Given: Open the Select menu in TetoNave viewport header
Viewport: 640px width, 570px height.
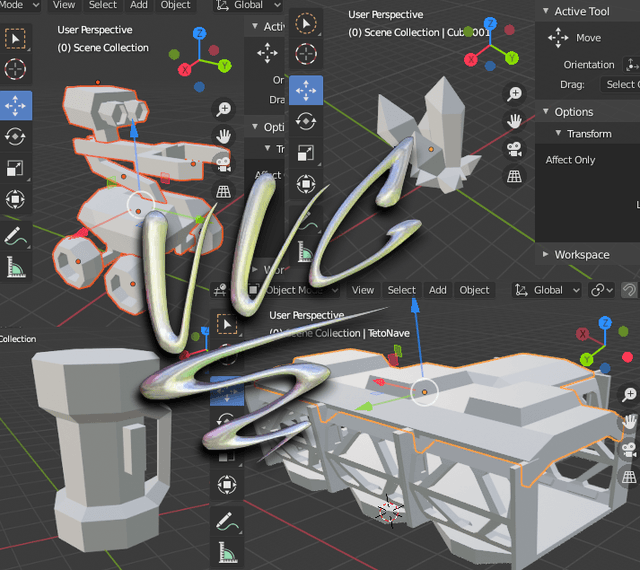Looking at the screenshot, I should [x=402, y=290].
